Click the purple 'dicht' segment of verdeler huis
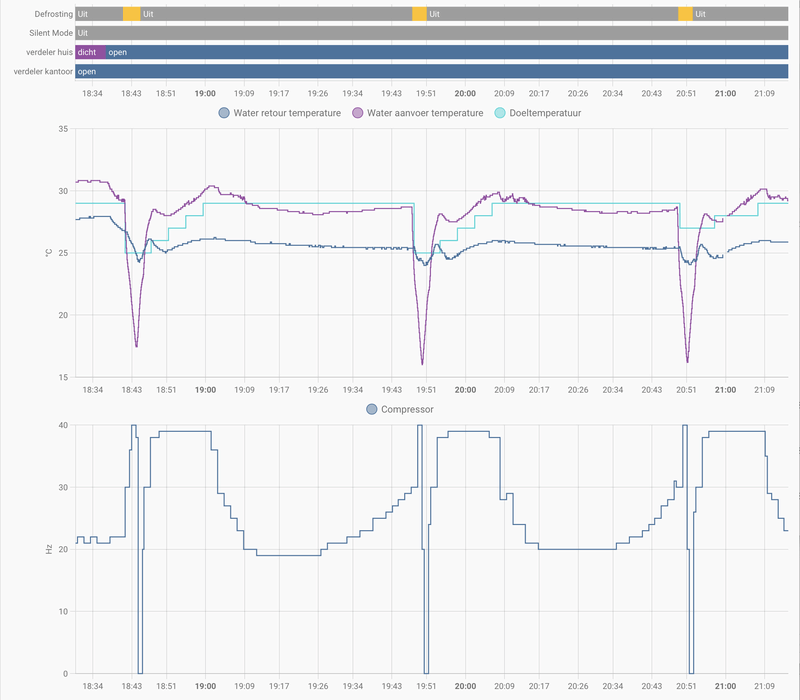 pos(90,52)
